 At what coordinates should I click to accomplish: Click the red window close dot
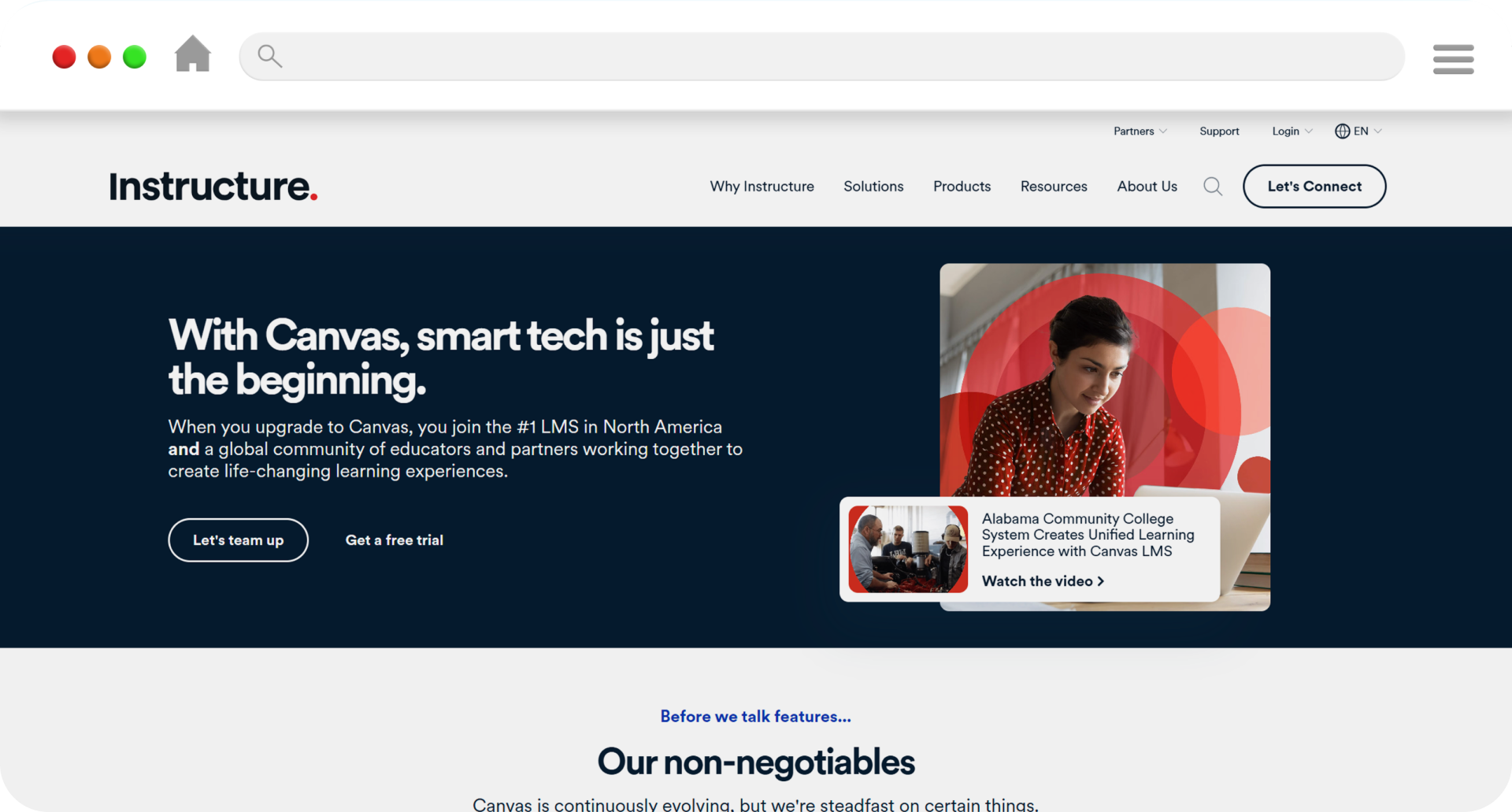tap(64, 57)
